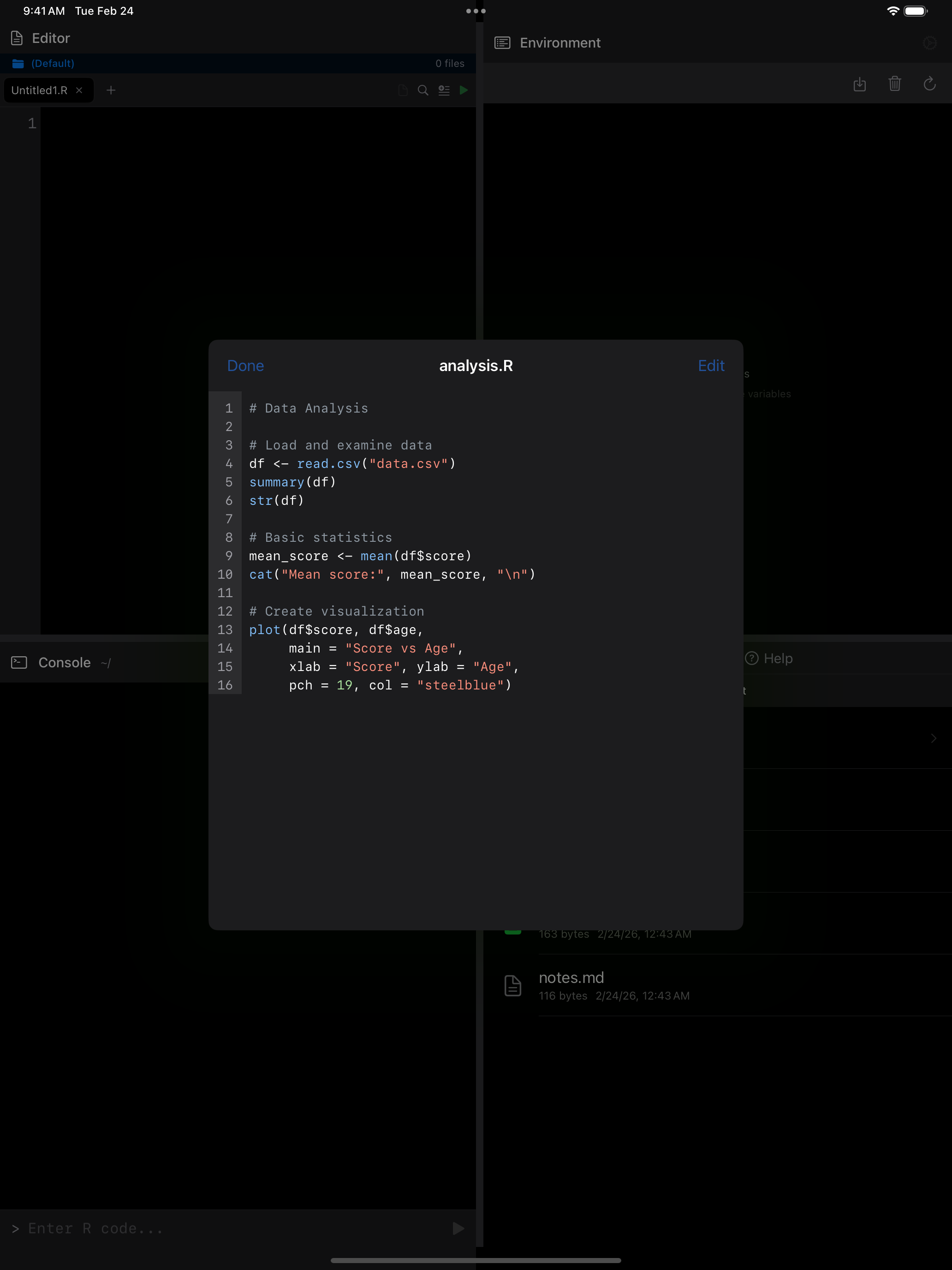Image resolution: width=952 pixels, height=1270 pixels.
Task: Open Help via the question mark icon
Action: pos(752,659)
